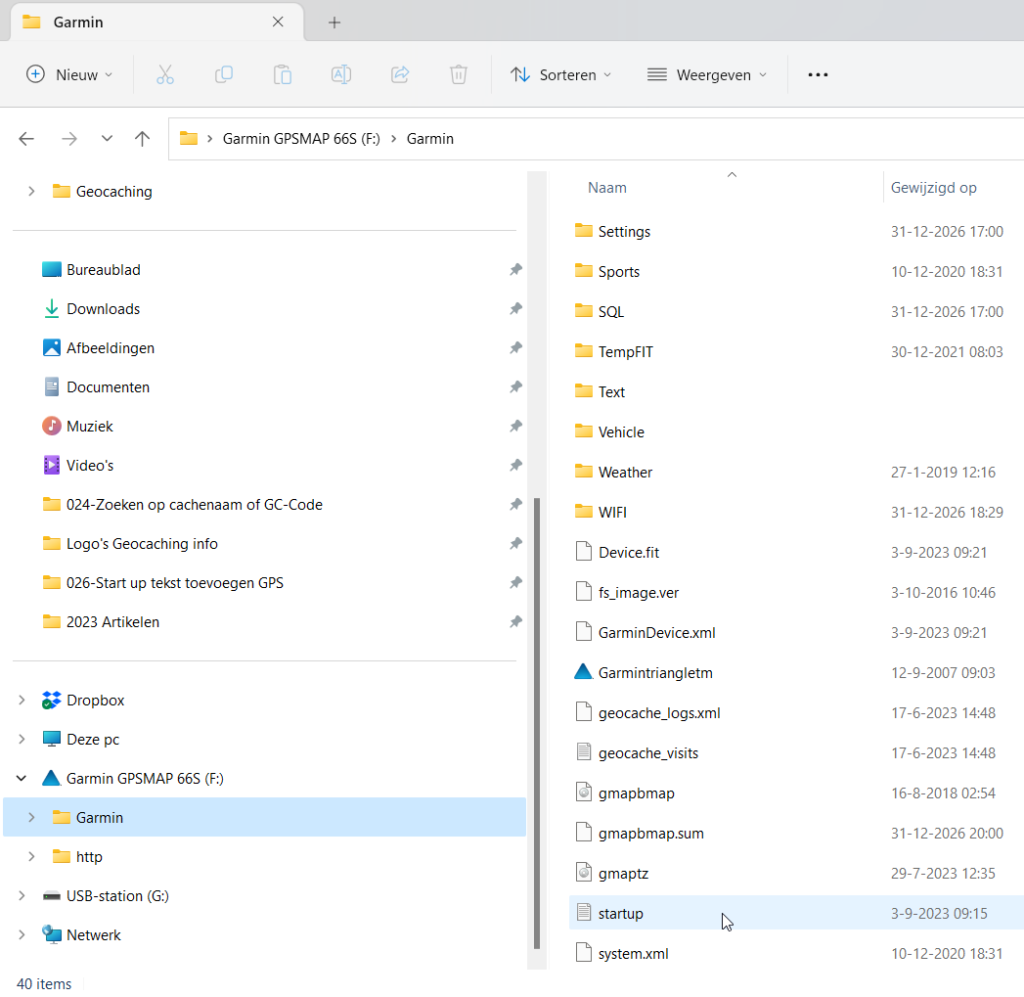Unpin Bureaublad using its pin icon

pyautogui.click(x=515, y=270)
